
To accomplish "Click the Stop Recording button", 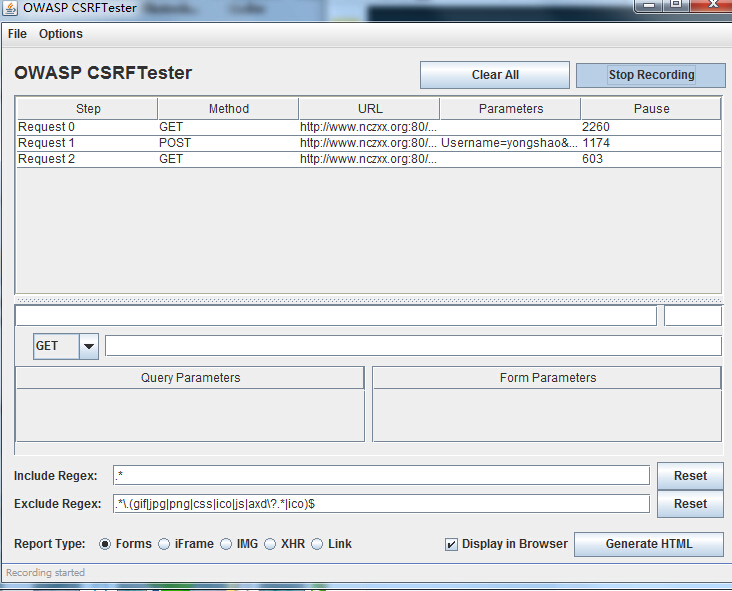I will (x=651, y=75).
